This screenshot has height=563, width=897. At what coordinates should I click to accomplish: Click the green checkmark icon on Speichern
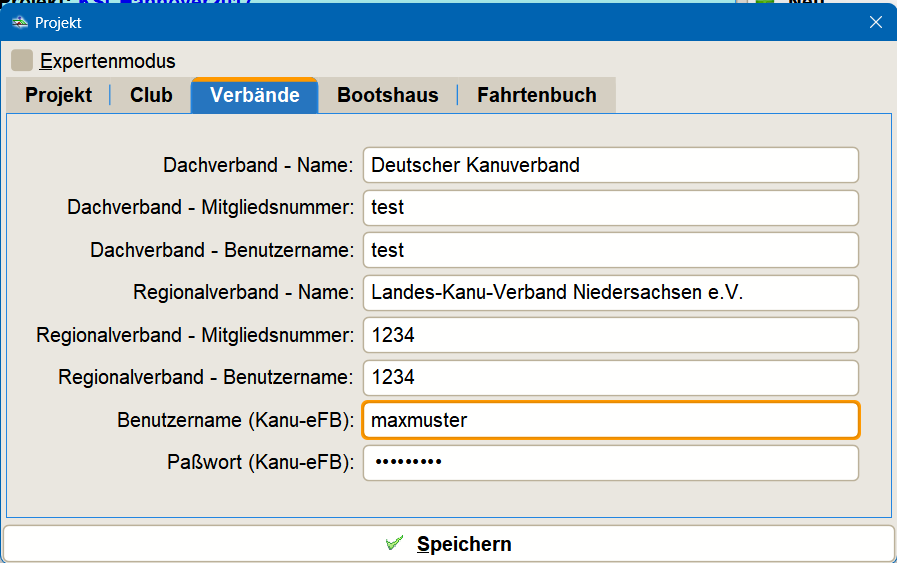[x=395, y=542]
